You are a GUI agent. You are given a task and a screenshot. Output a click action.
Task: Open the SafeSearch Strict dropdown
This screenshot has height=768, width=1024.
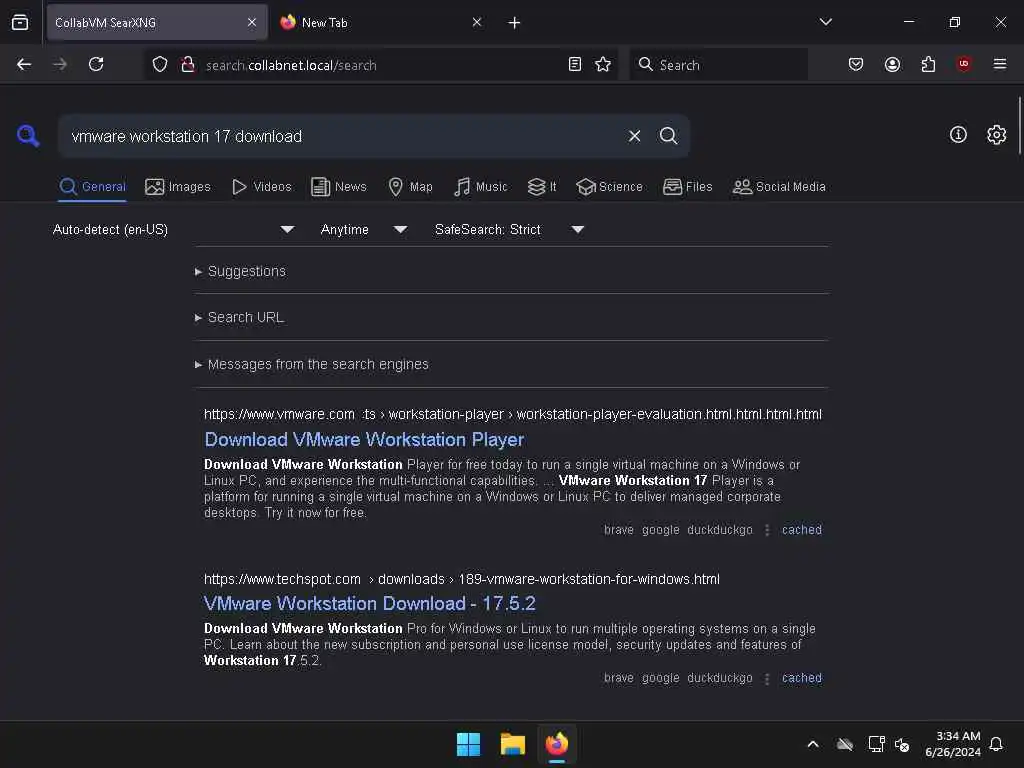pyautogui.click(x=509, y=229)
